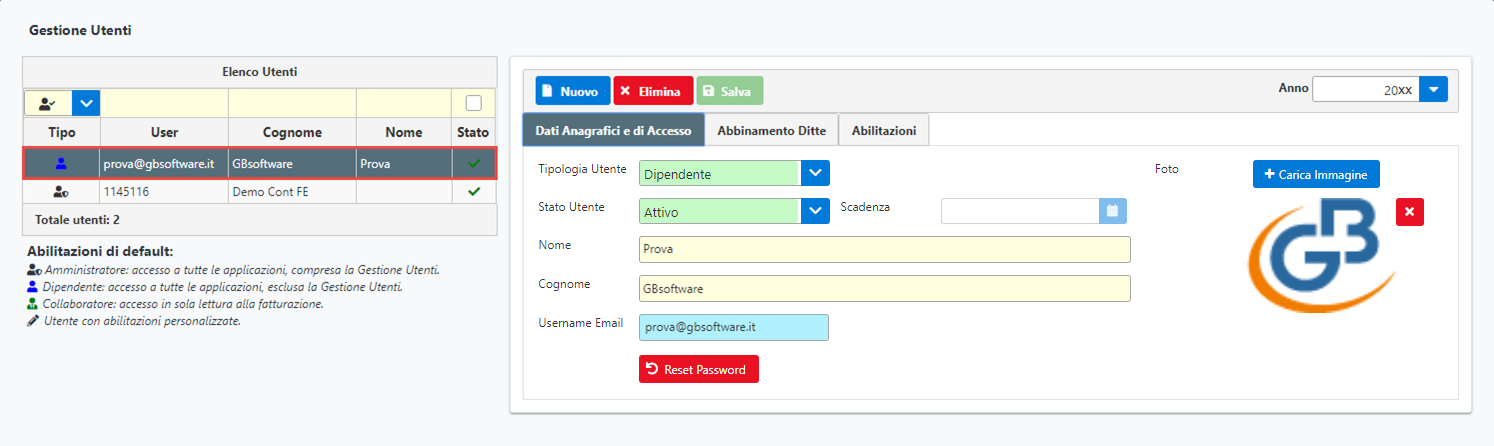Open the Scadenza calendar picker icon
The image size is (1494, 446).
point(1113,210)
